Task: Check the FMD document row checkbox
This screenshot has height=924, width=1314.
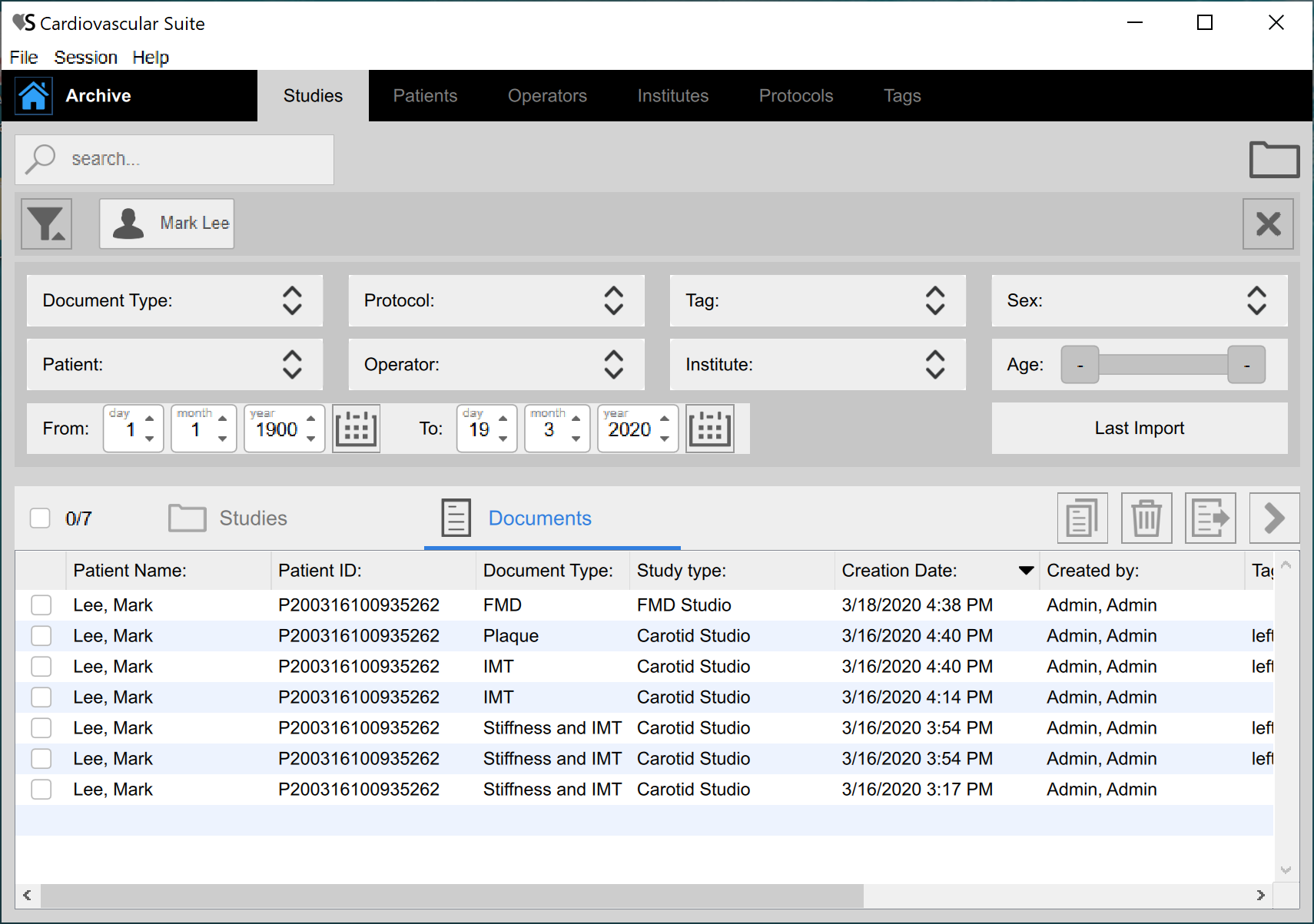Action: pyautogui.click(x=41, y=605)
